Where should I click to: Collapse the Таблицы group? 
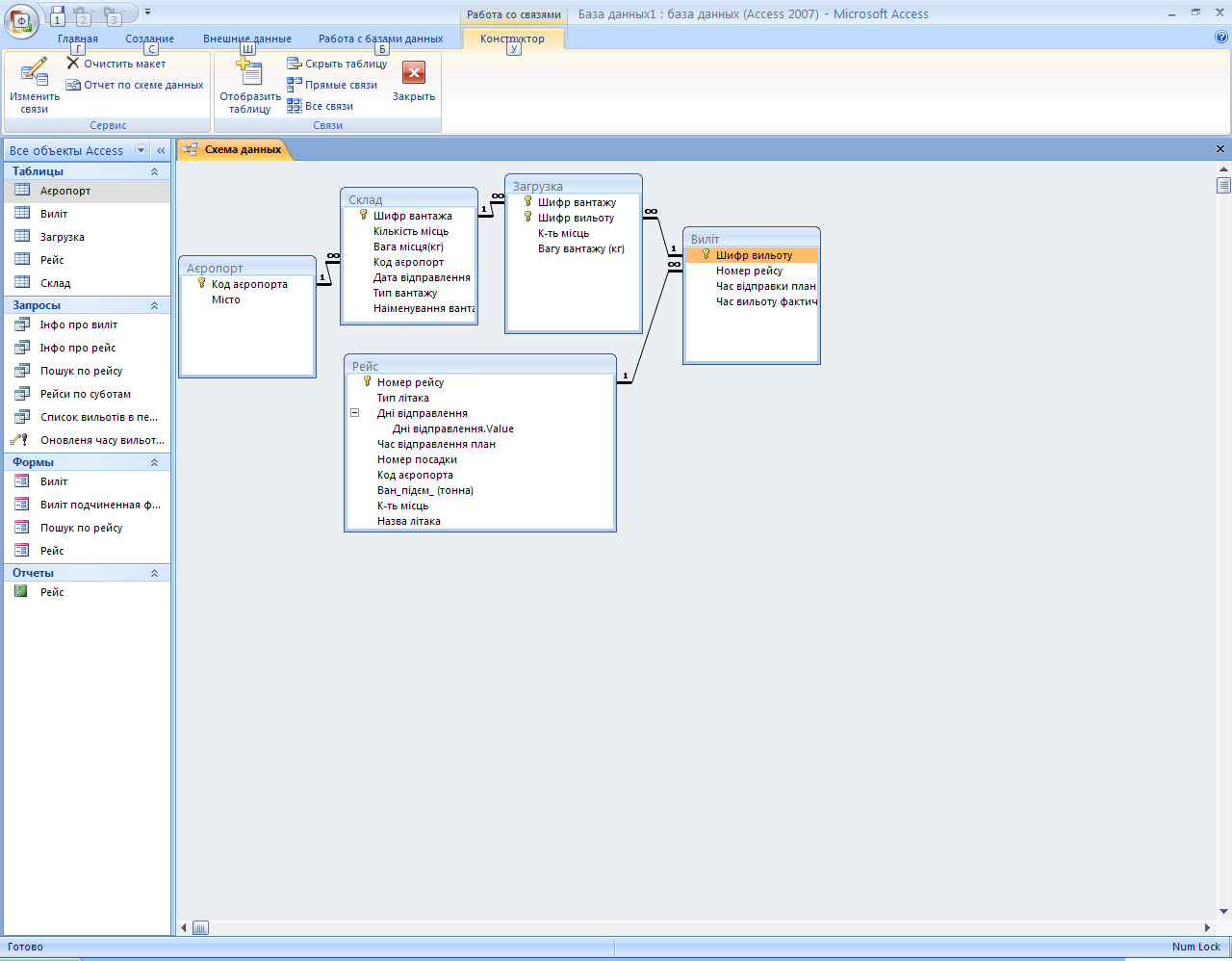154,171
